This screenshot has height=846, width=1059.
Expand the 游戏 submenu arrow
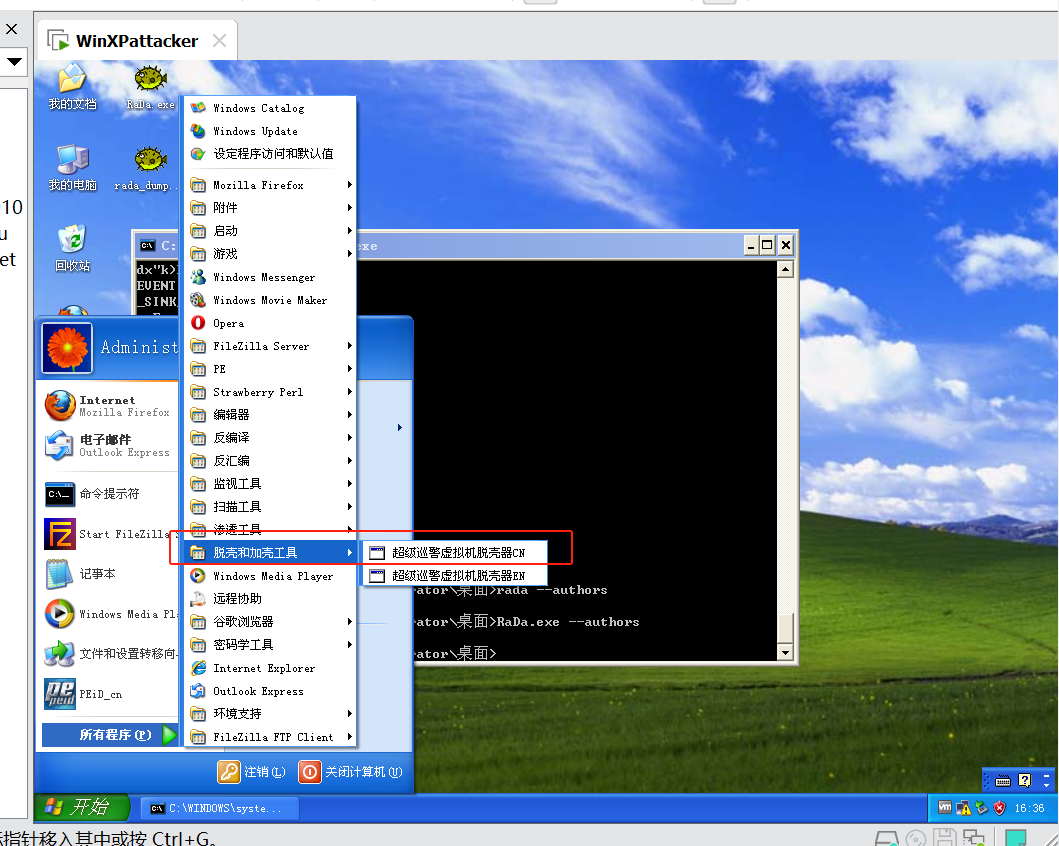[349, 254]
